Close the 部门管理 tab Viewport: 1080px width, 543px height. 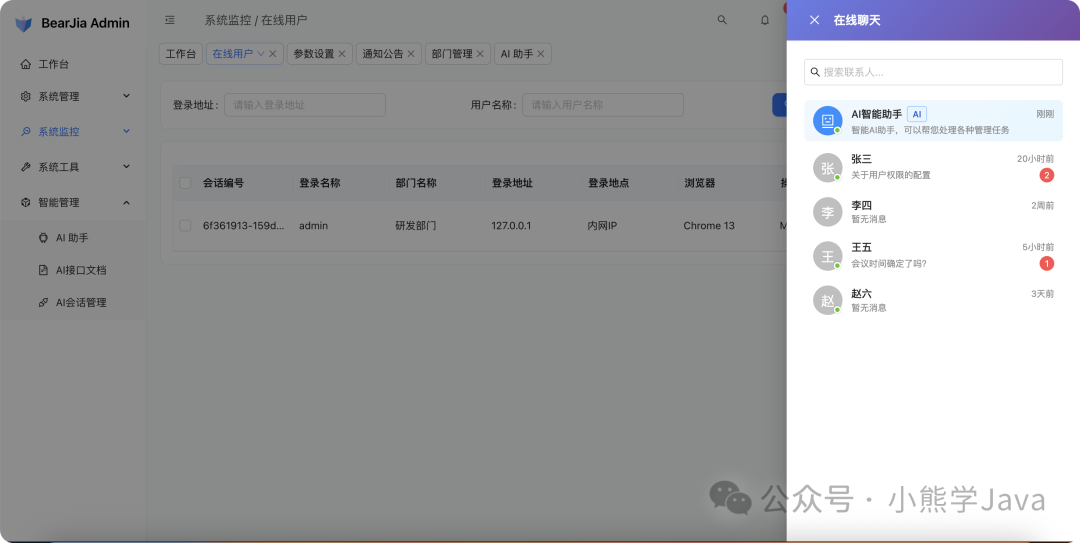click(480, 54)
